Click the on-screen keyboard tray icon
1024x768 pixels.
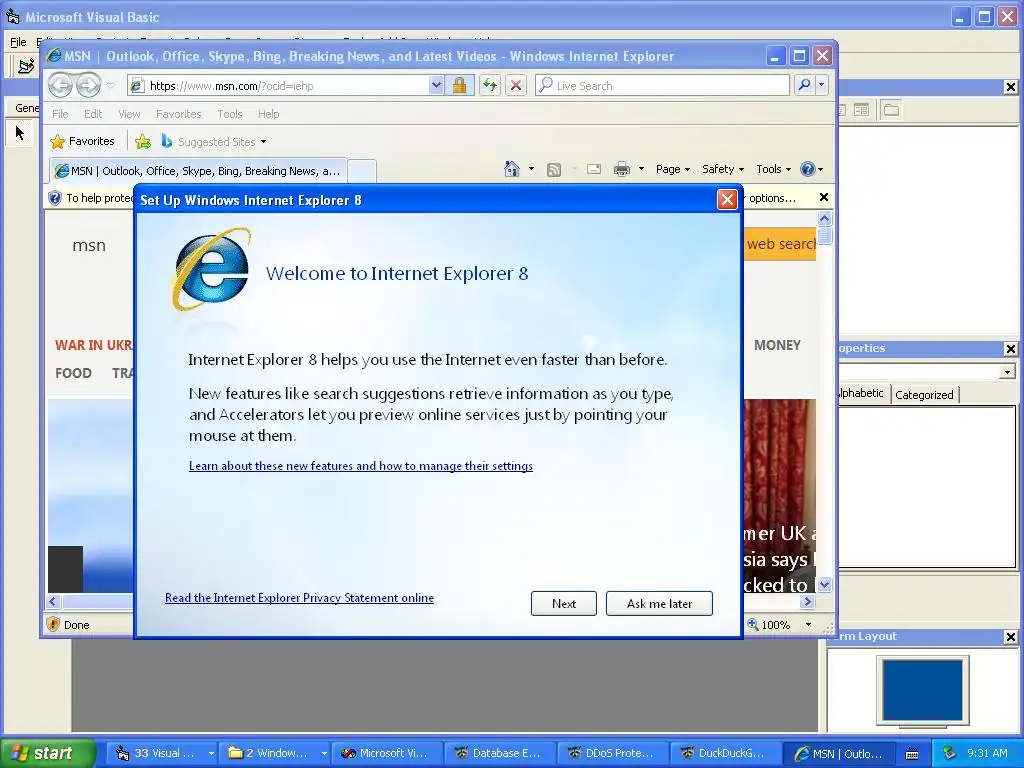click(912, 754)
